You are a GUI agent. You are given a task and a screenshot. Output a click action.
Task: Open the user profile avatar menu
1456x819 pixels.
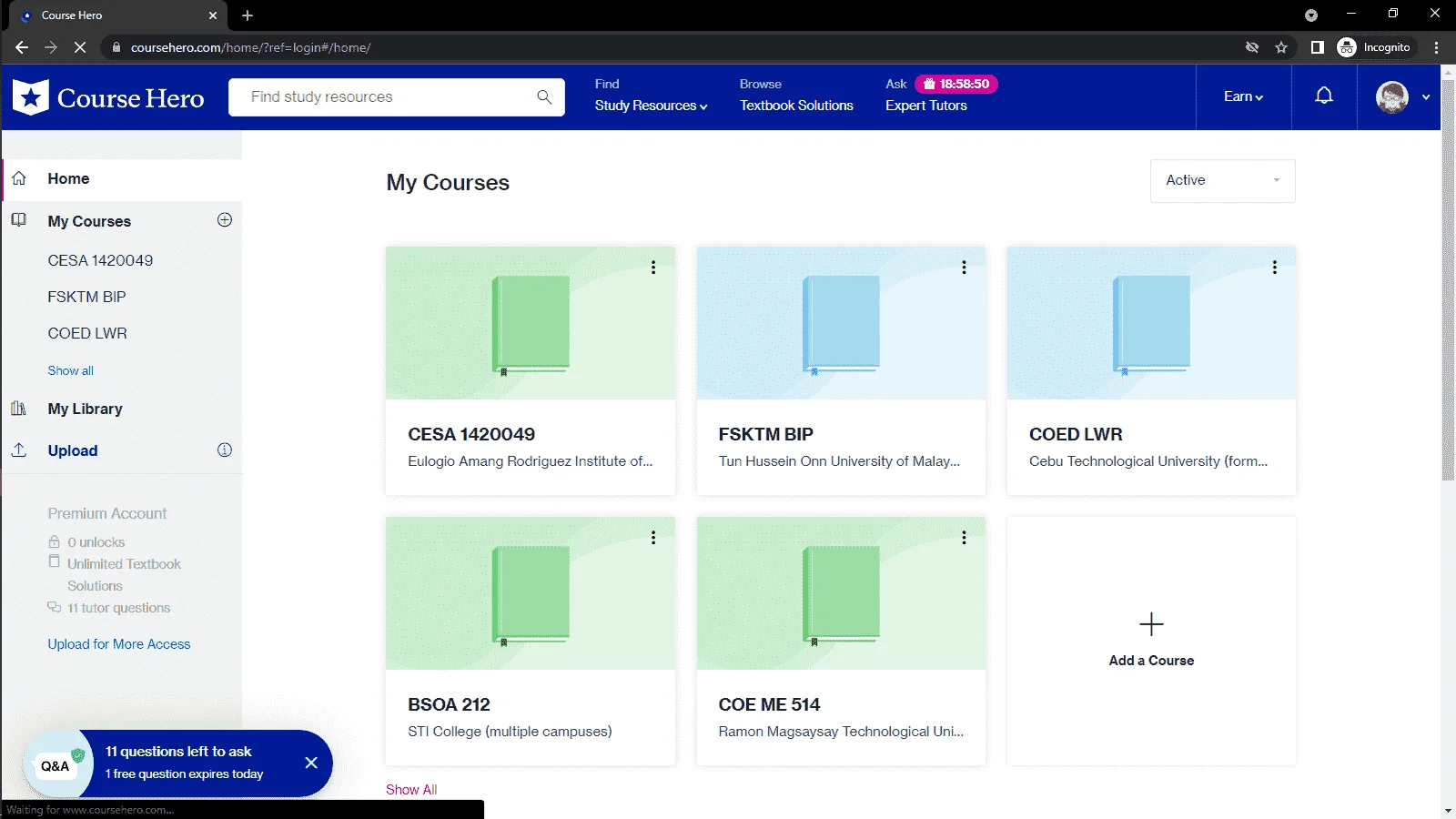1391,97
